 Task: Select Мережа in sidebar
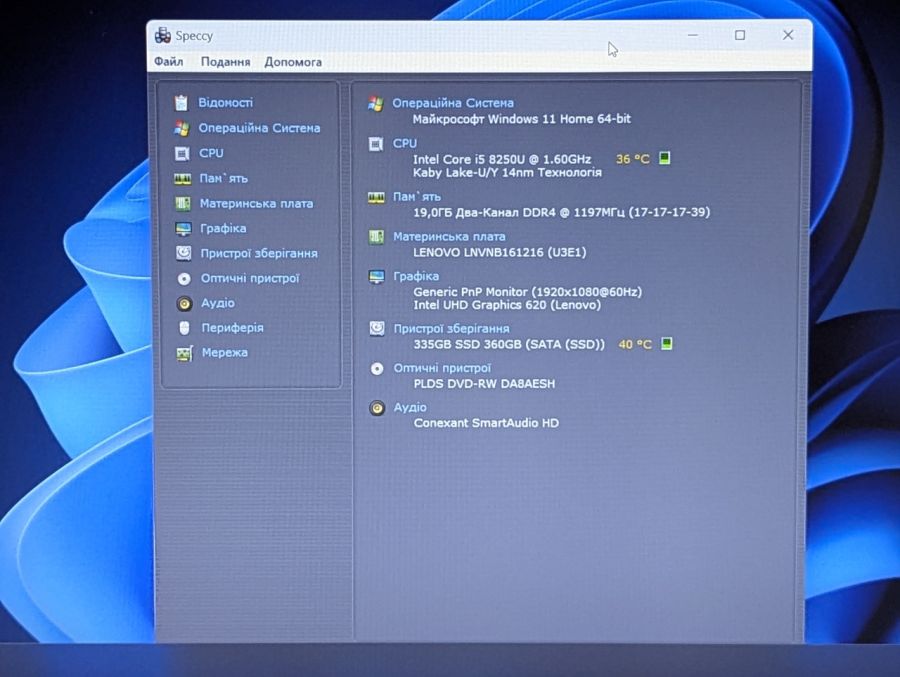coord(225,352)
